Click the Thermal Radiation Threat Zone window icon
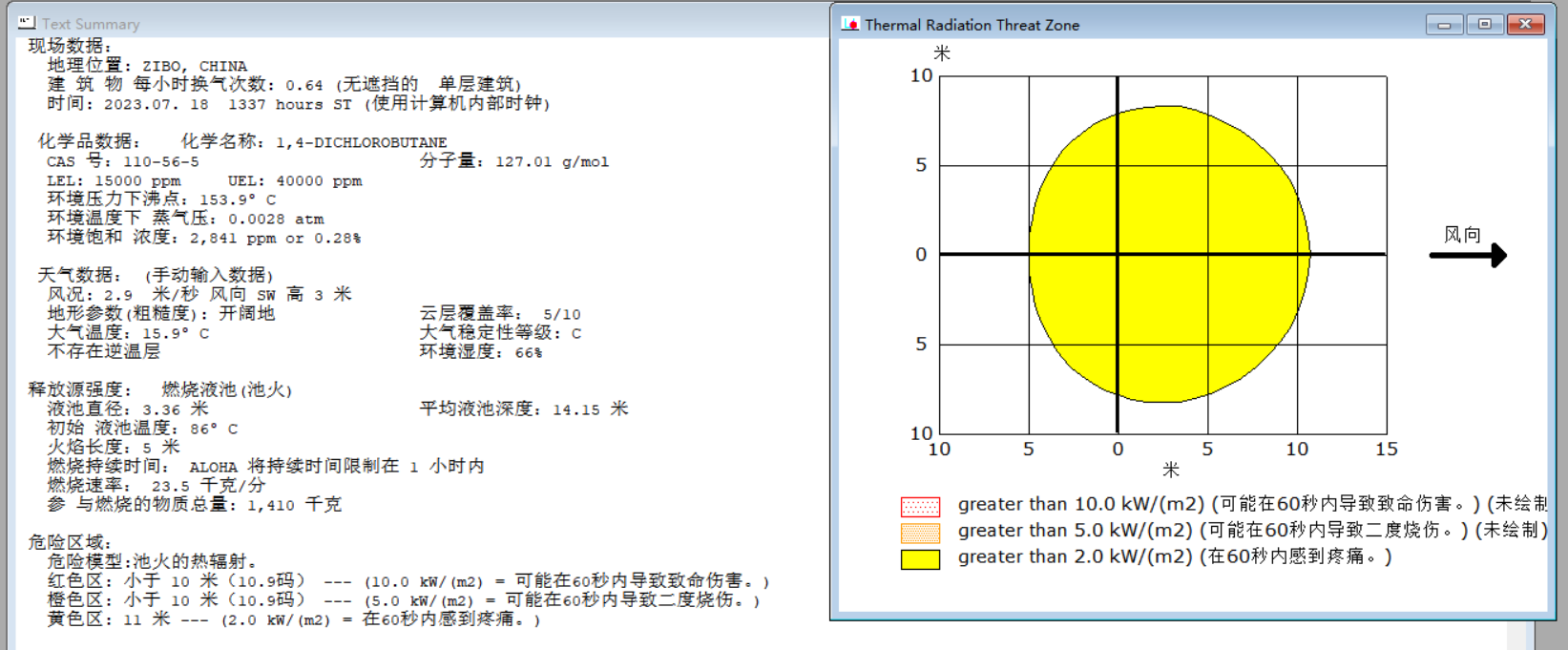This screenshot has height=650, width=1568. (850, 24)
